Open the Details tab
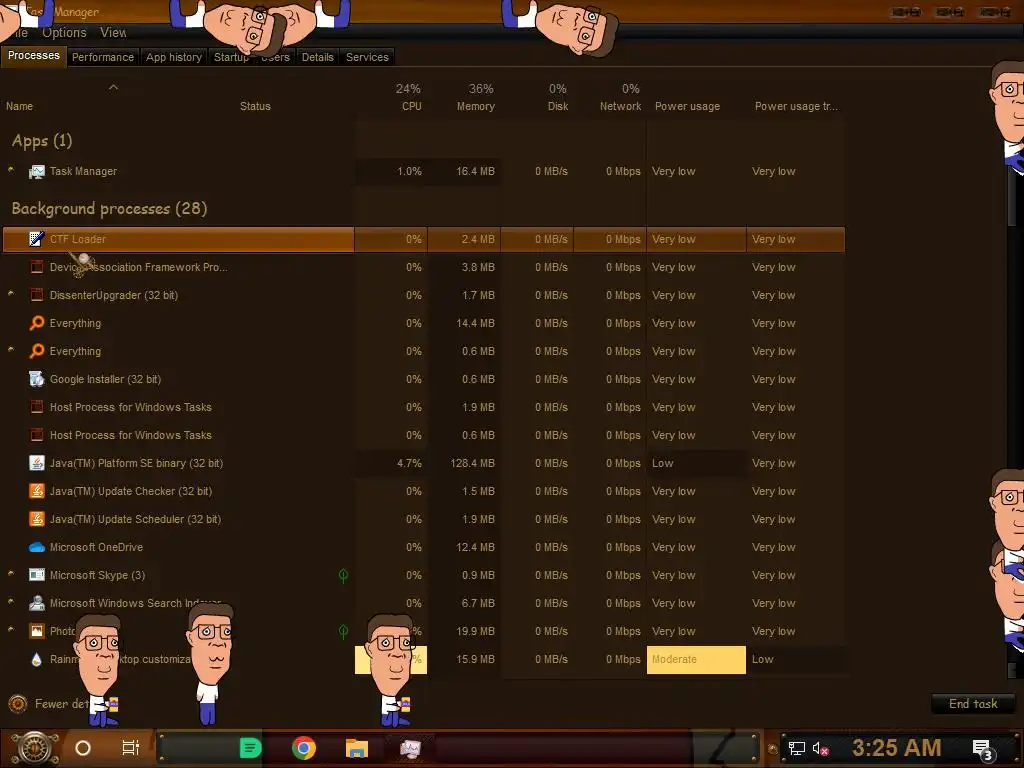This screenshot has height=768, width=1024. tap(317, 57)
